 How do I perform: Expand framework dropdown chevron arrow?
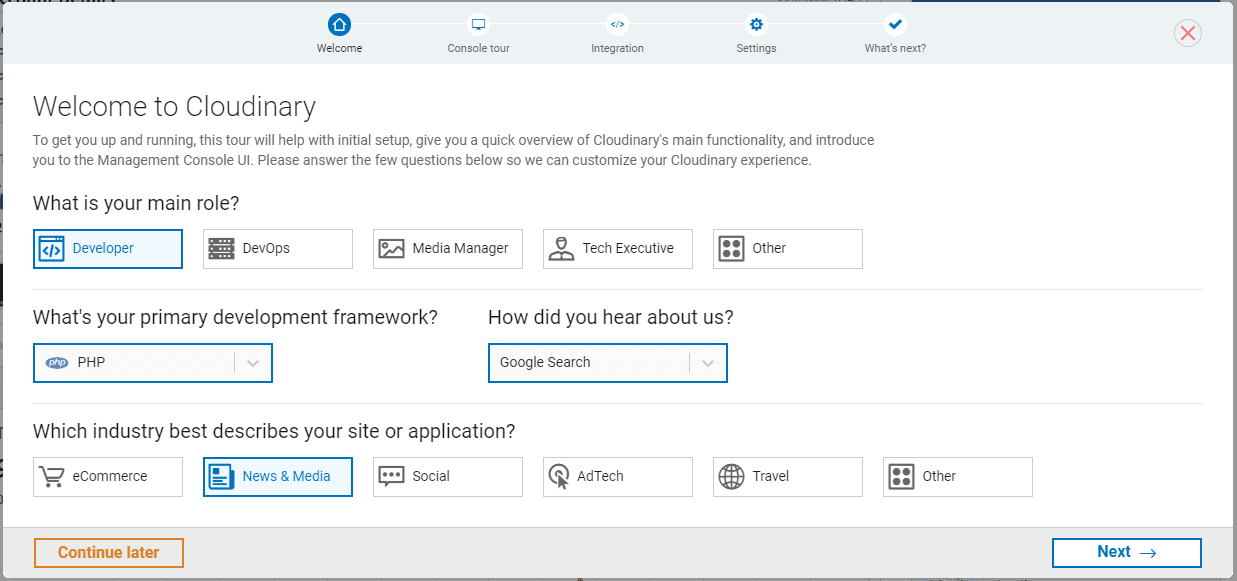point(253,363)
